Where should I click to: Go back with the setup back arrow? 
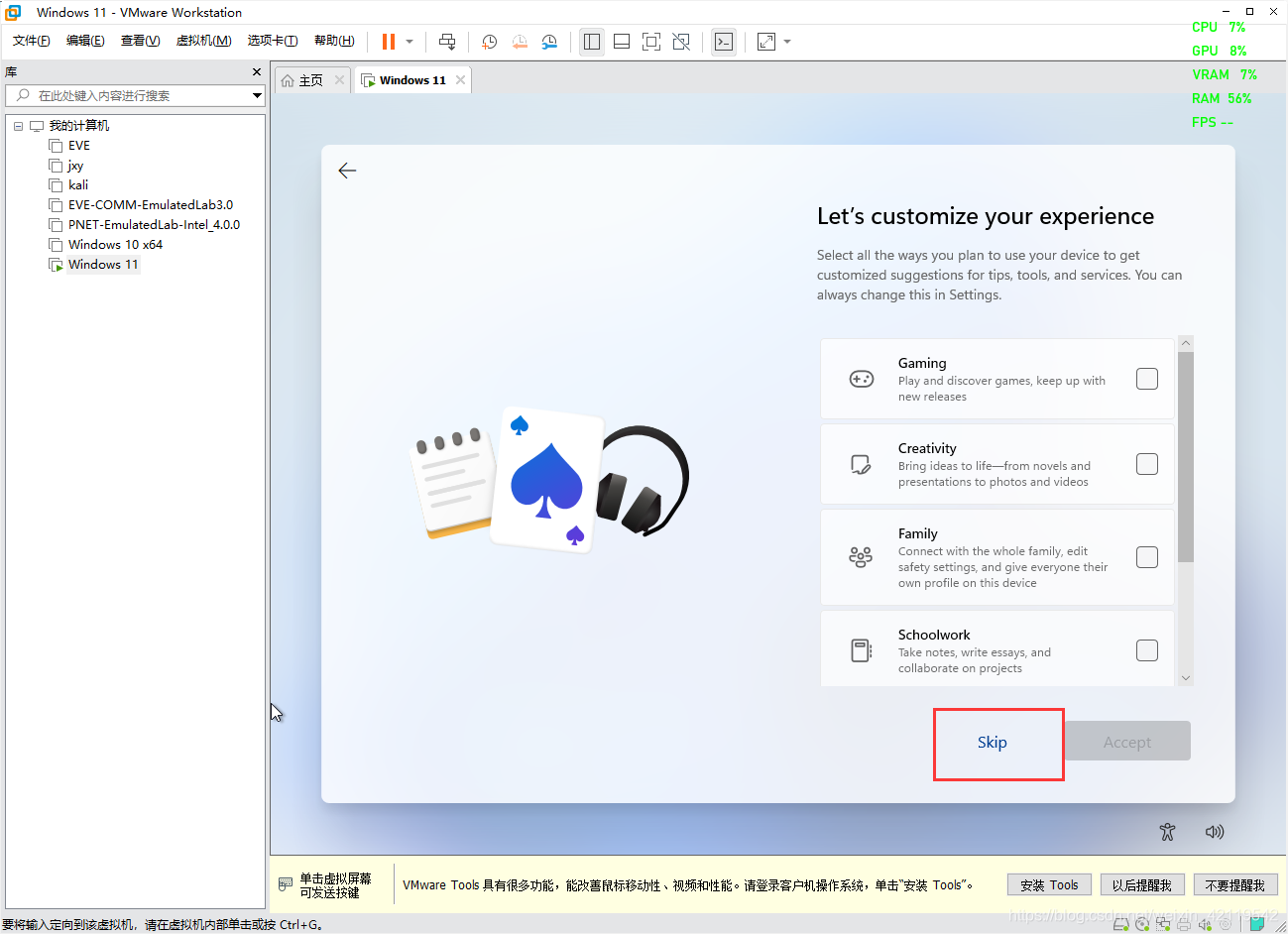point(347,171)
